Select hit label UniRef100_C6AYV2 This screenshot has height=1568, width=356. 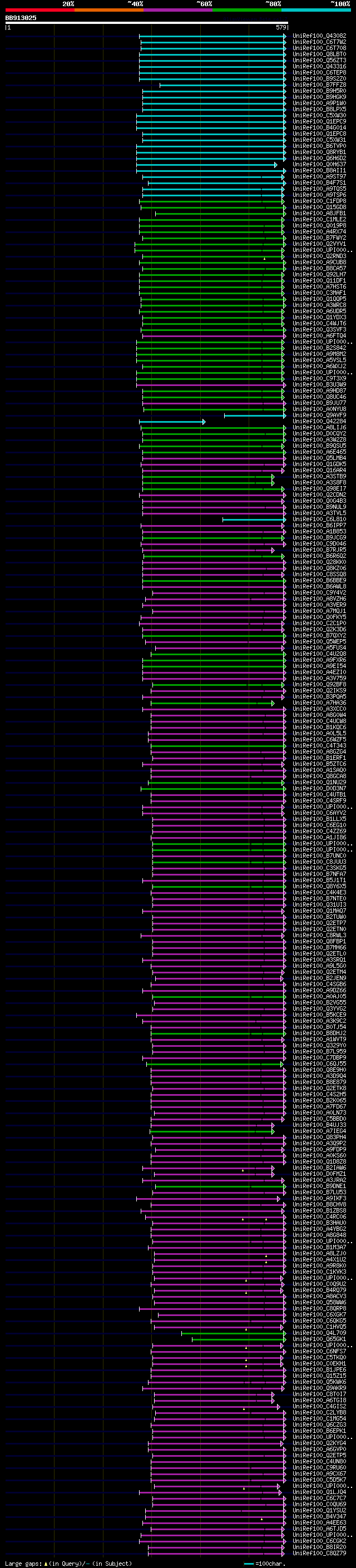point(319,813)
